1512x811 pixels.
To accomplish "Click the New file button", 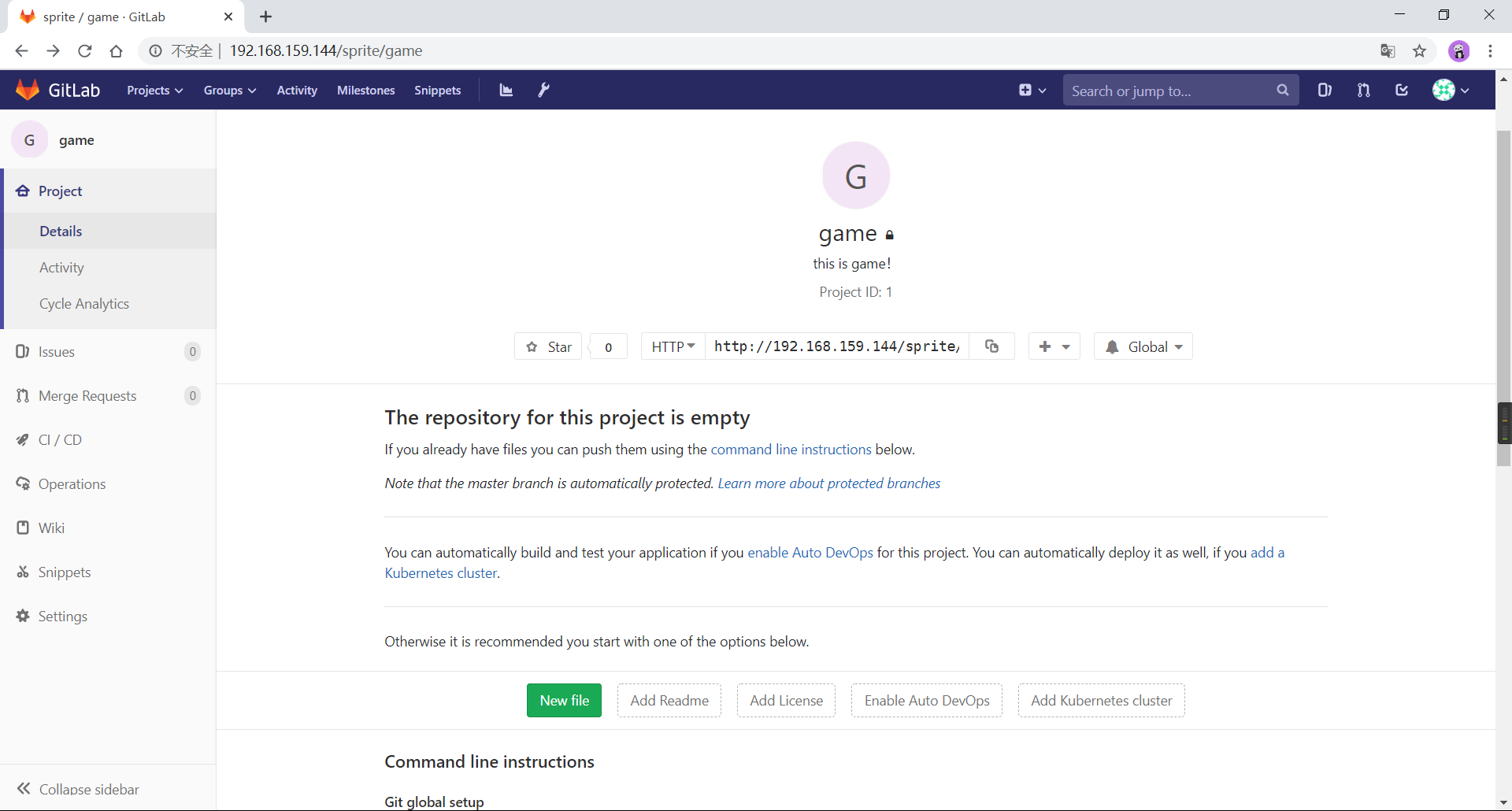I will coord(564,700).
